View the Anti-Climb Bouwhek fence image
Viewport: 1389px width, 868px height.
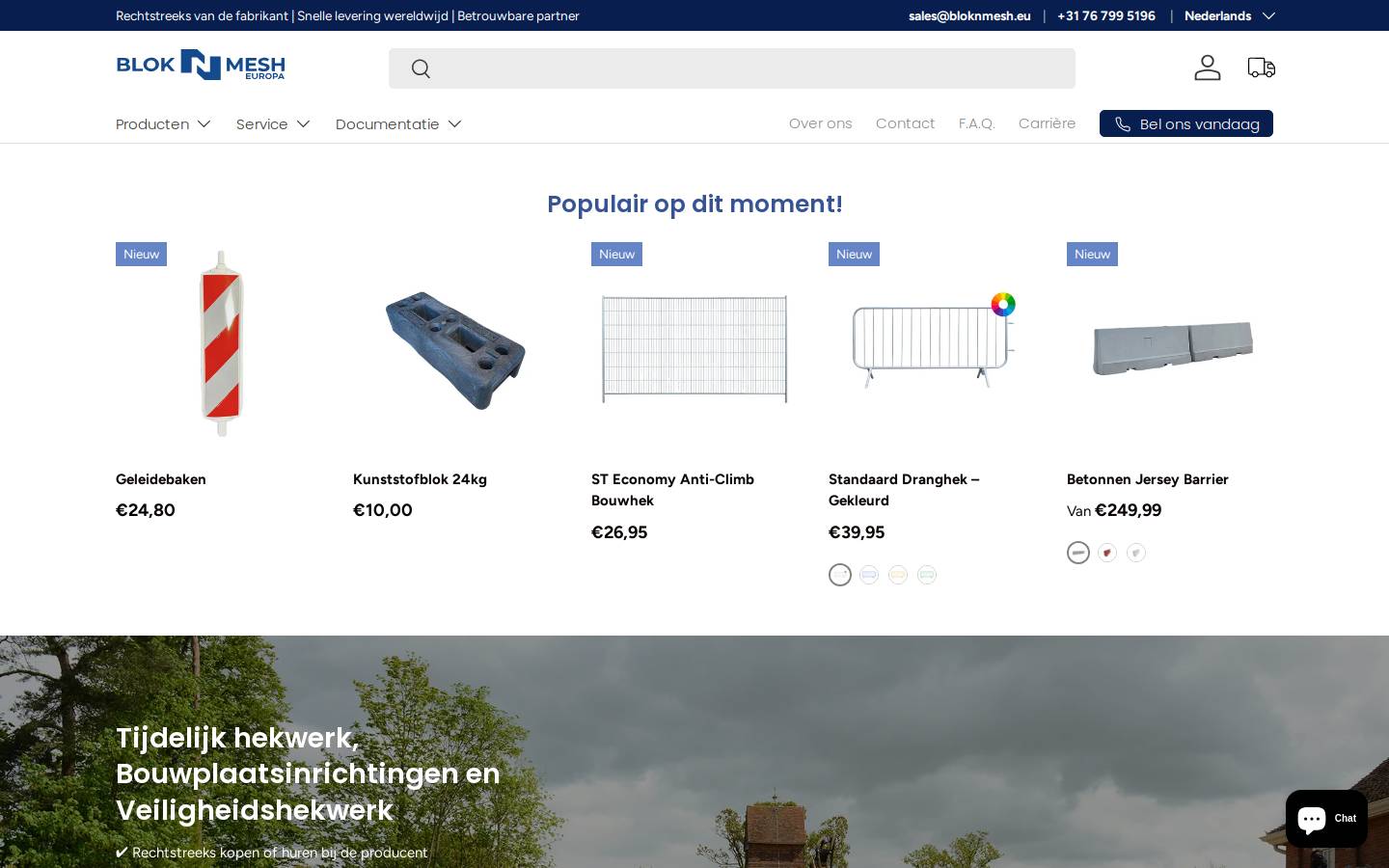tap(694, 348)
